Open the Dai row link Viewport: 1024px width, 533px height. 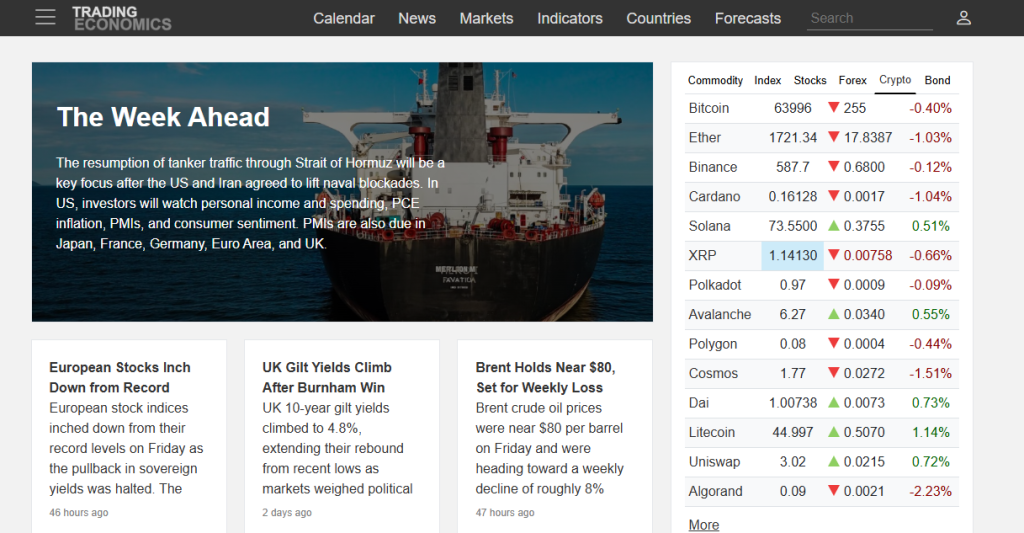click(x=698, y=403)
